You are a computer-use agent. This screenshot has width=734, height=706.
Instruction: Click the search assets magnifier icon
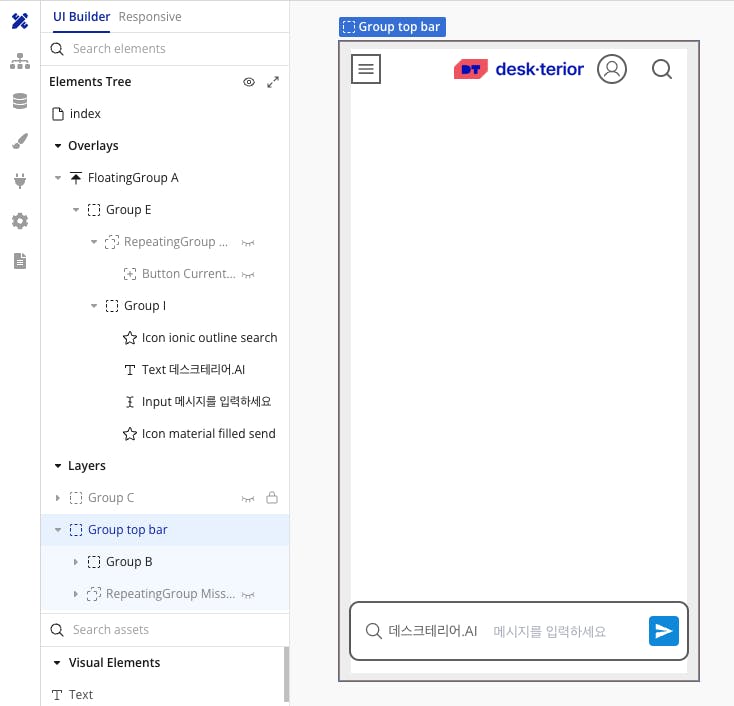coord(57,630)
